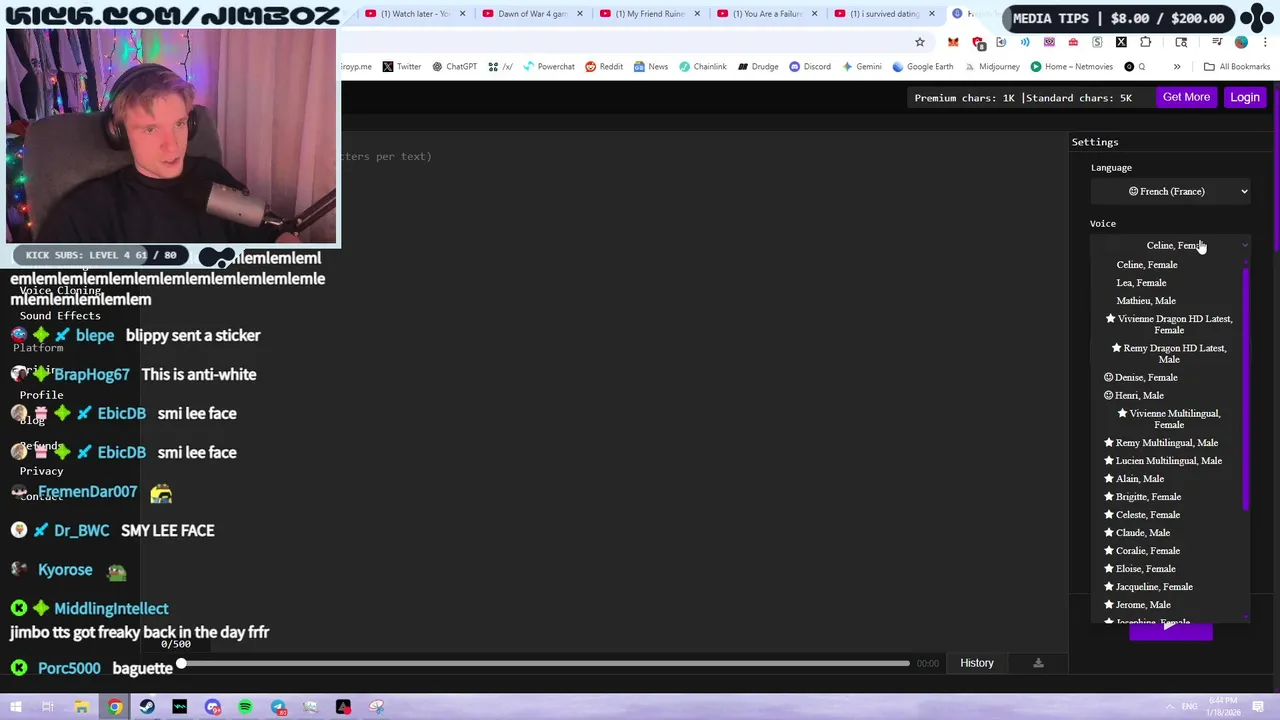Open Steam from the taskbar
Image resolution: width=1280 pixels, height=720 pixels.
(147, 707)
